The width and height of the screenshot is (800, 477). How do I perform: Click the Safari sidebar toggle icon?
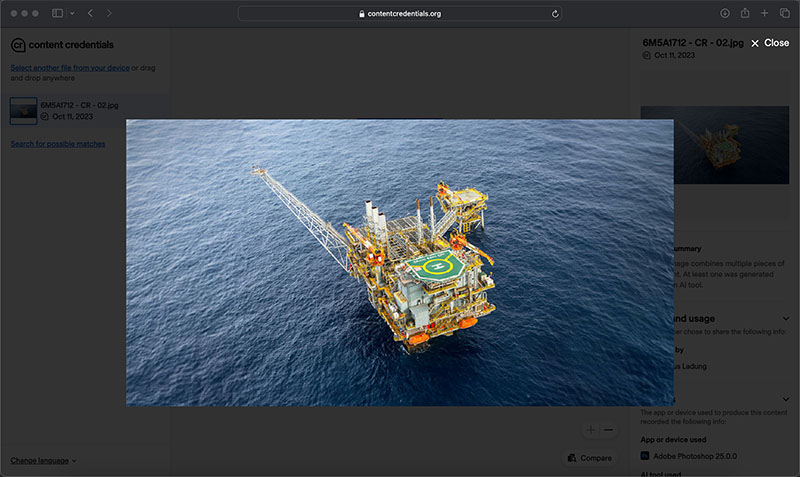click(57, 13)
